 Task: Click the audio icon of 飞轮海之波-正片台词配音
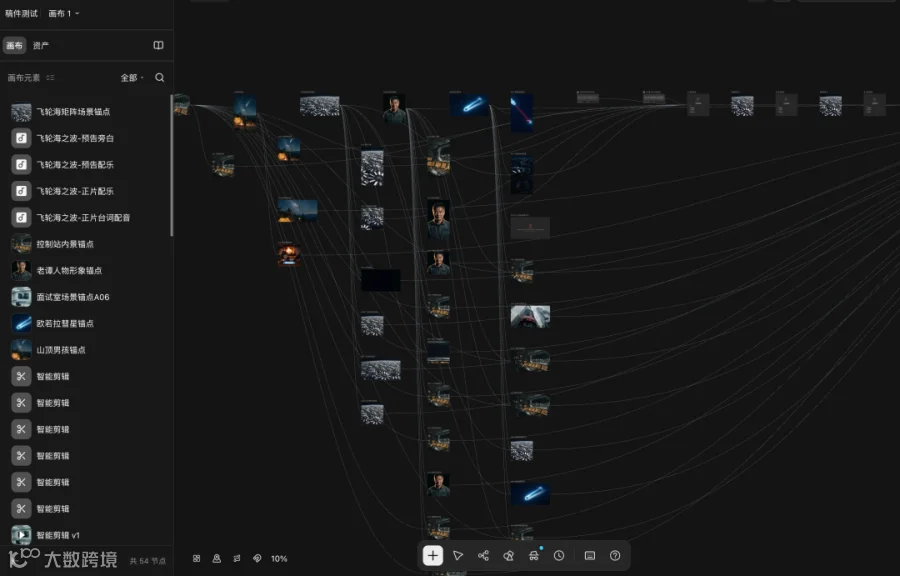pos(21,217)
